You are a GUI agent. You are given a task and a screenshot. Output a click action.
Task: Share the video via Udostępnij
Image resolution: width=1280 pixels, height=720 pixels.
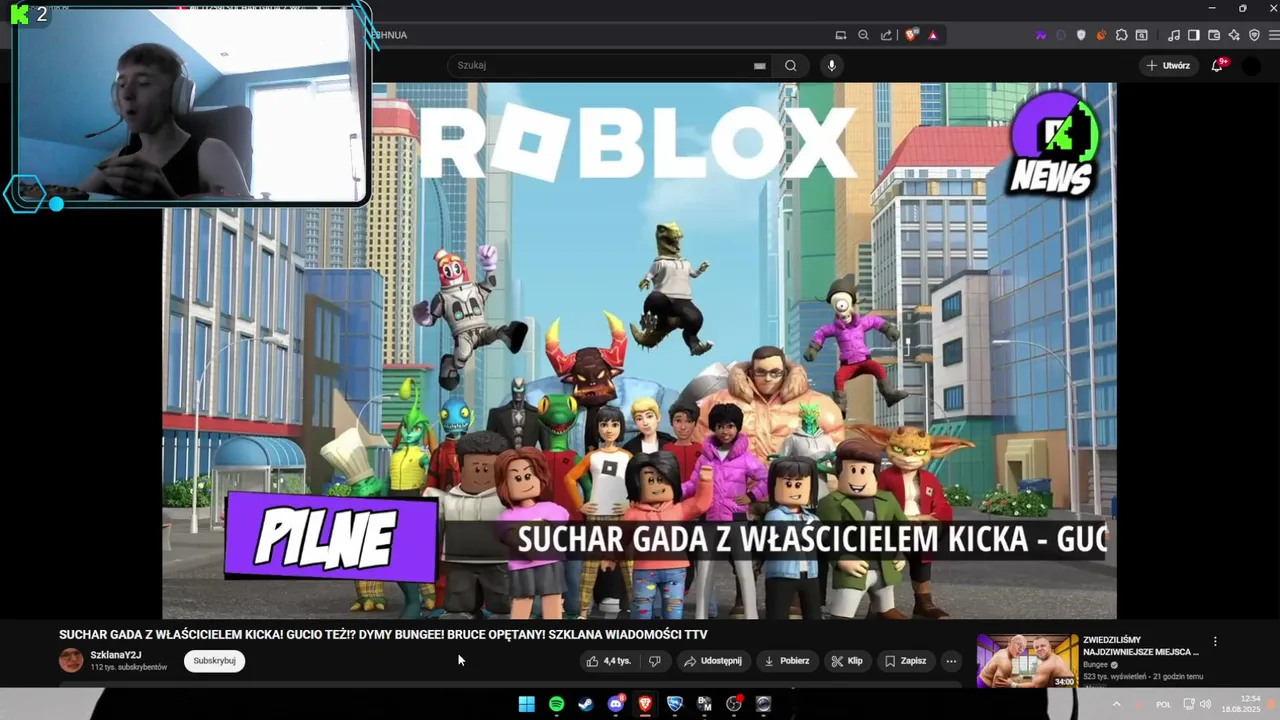pos(713,661)
